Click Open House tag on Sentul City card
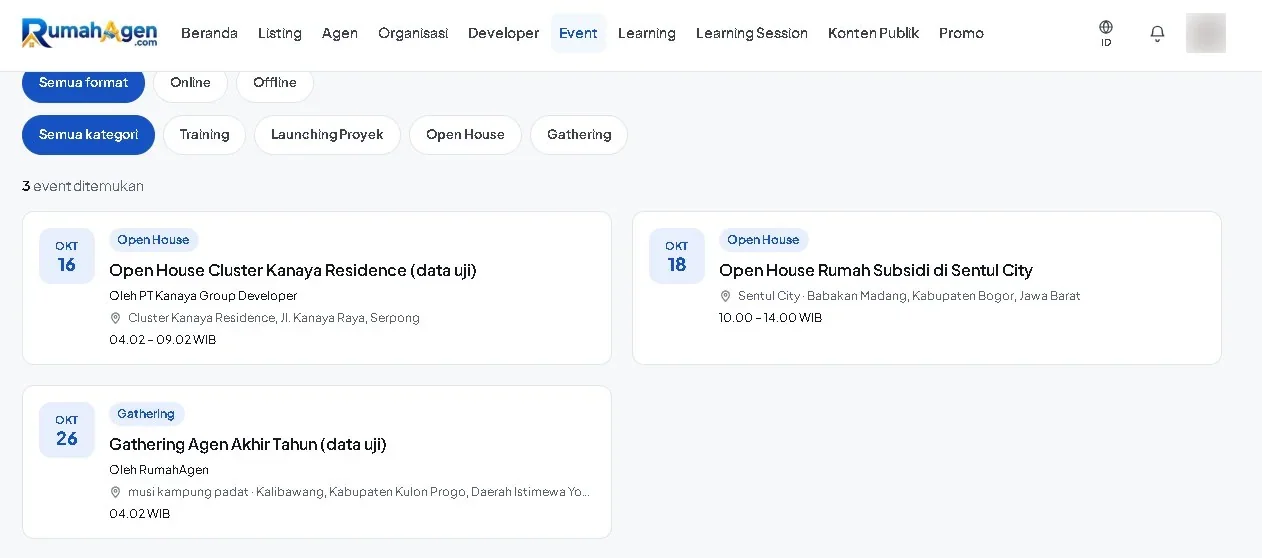Viewport: 1262px width, 558px height. tap(763, 240)
